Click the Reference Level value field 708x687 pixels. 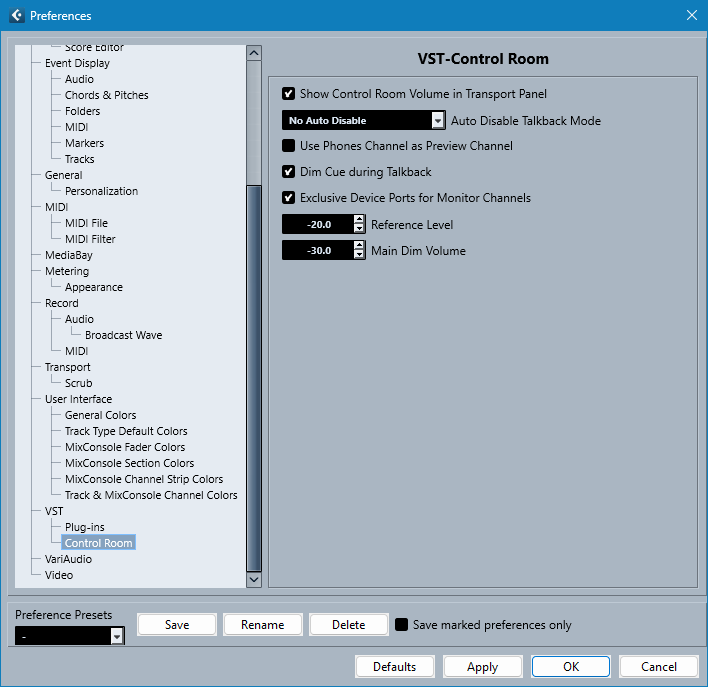click(x=318, y=225)
